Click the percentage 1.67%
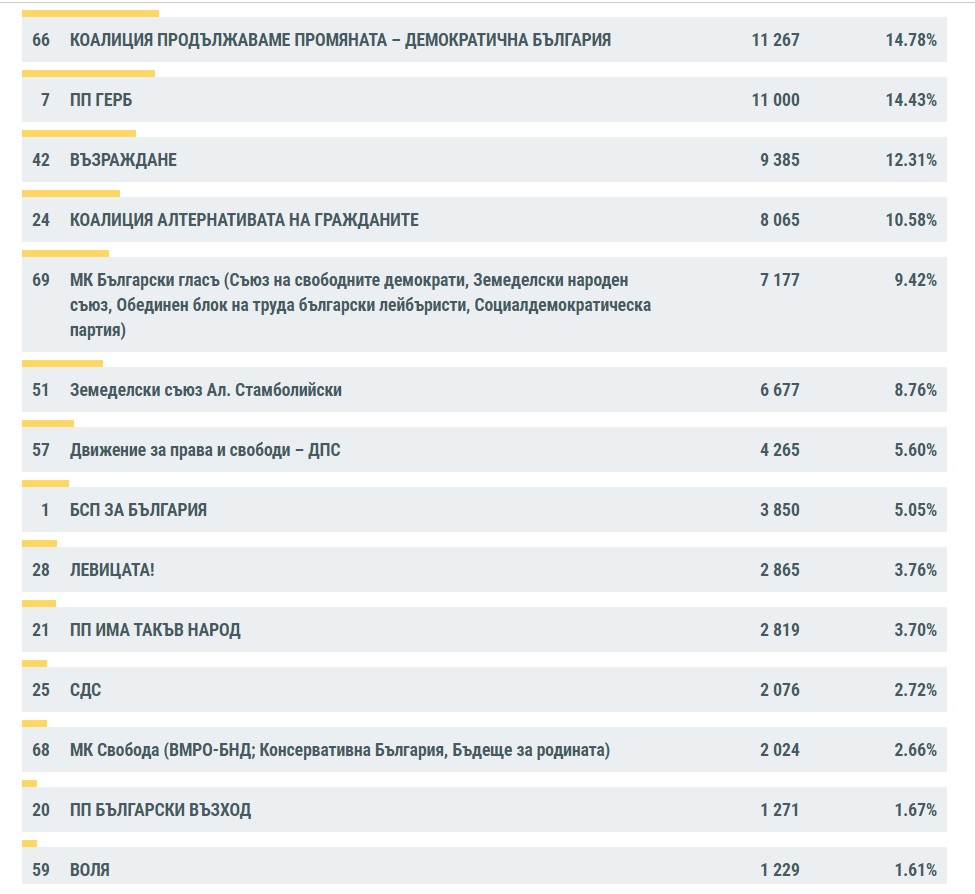This screenshot has height=894, width=975. [915, 810]
